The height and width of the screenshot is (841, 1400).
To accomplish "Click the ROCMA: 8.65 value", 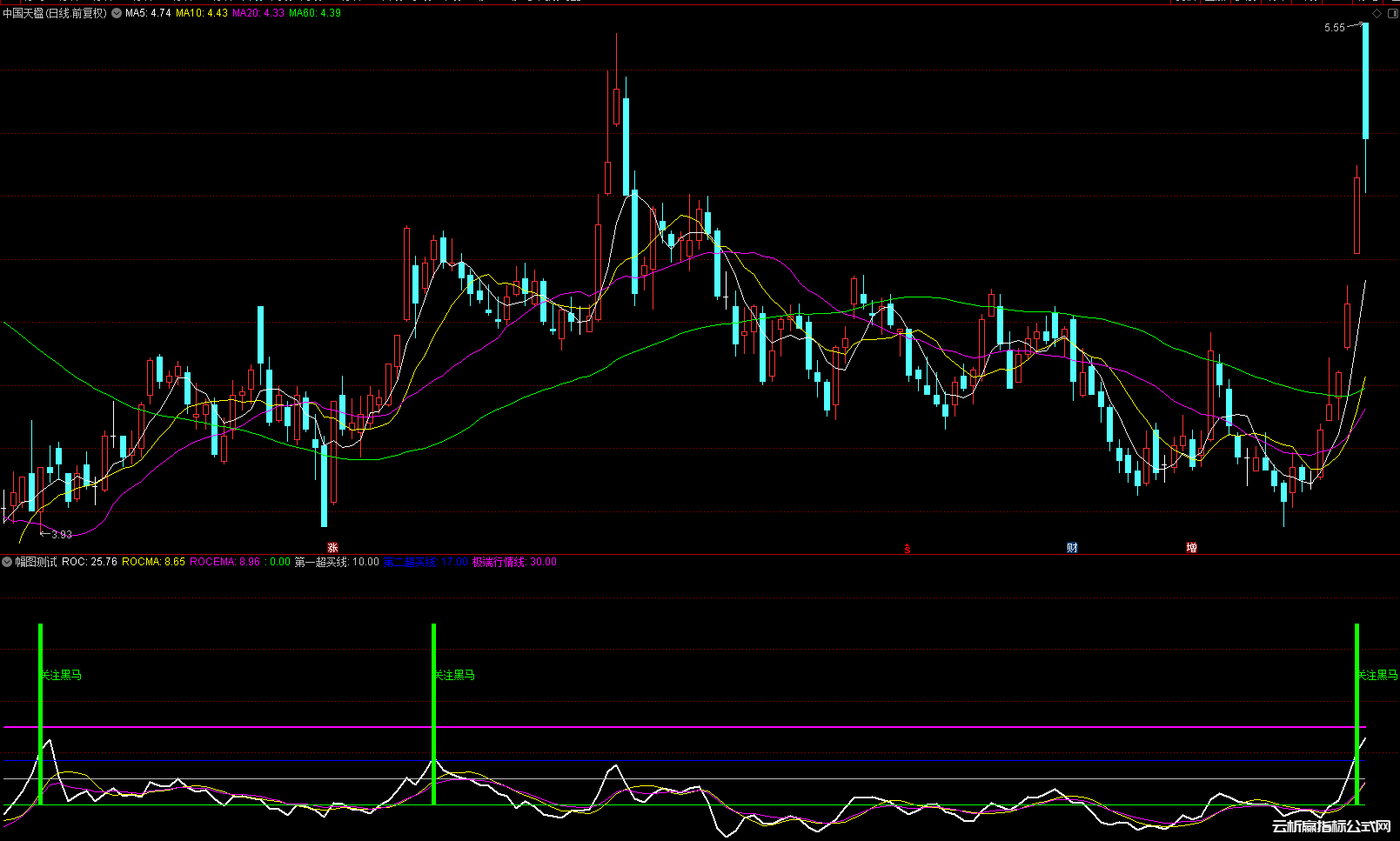I will point(153,562).
